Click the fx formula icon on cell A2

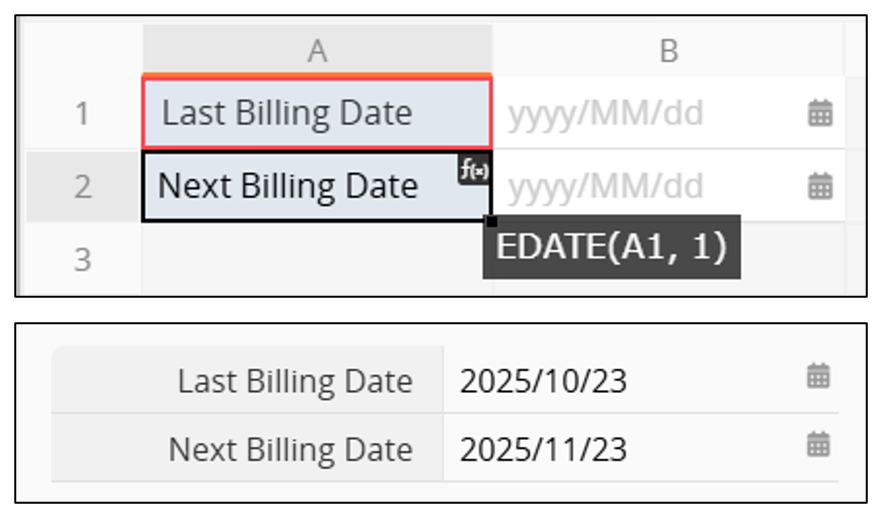coord(474,169)
